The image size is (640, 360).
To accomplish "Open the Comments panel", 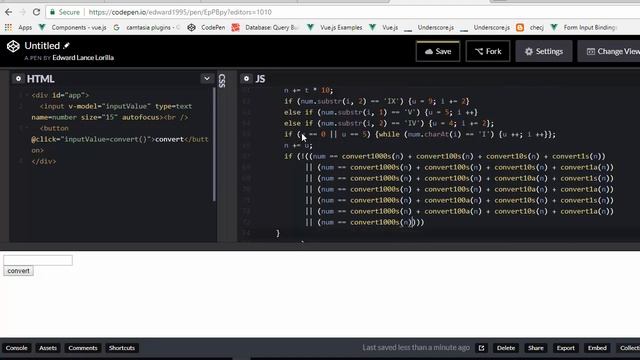I will click(x=83, y=348).
